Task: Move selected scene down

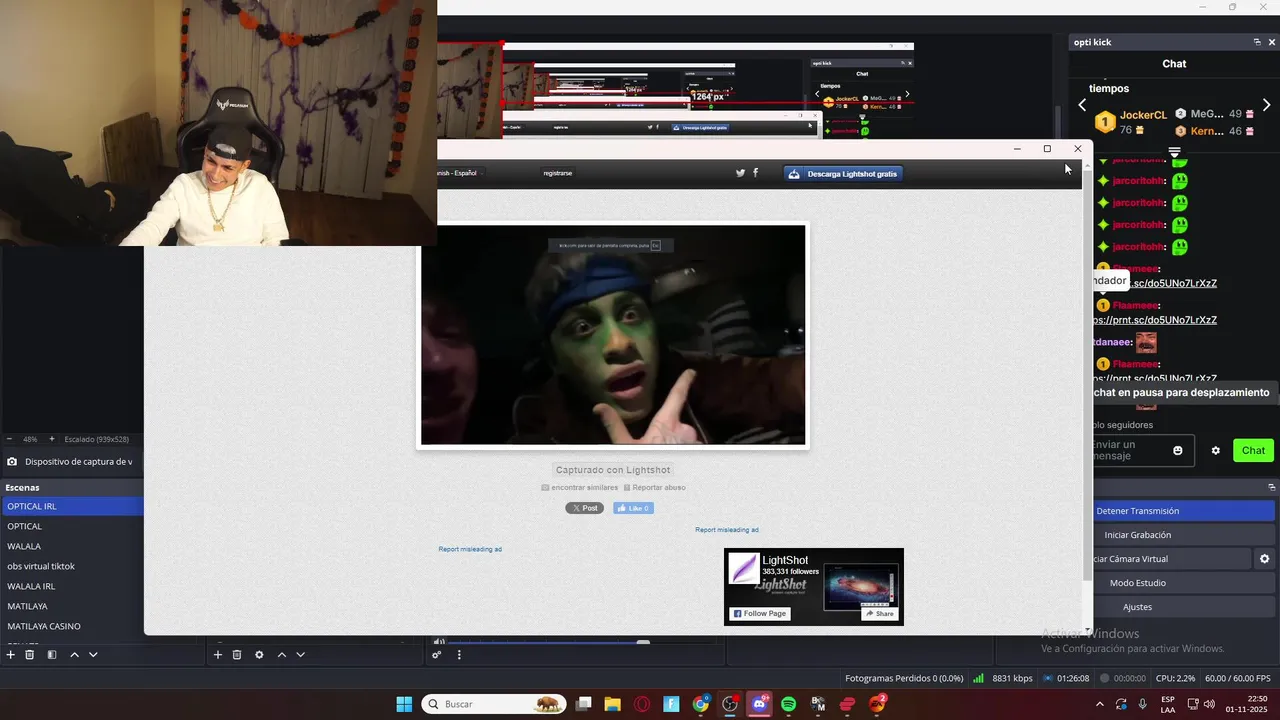Action: click(x=93, y=654)
